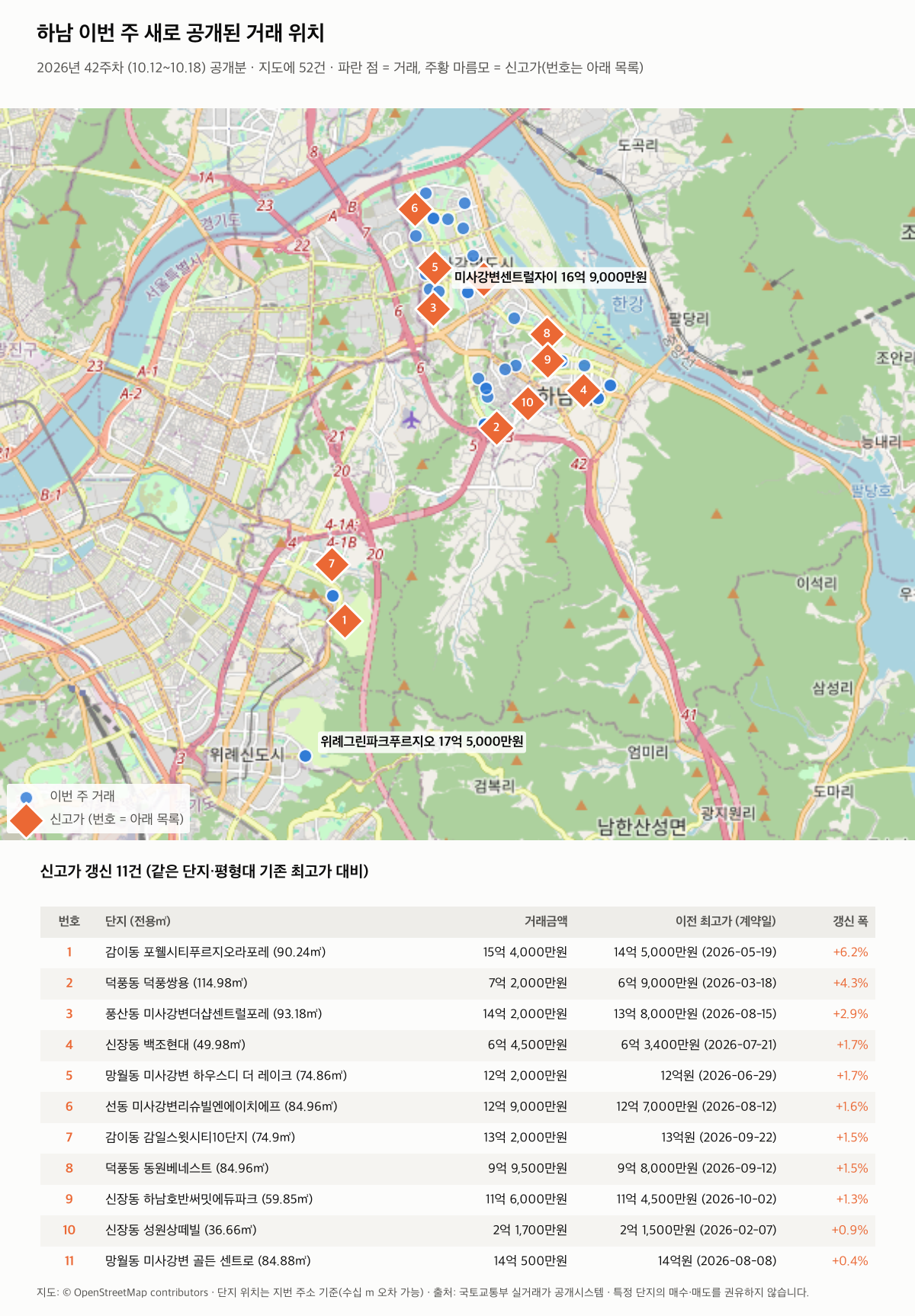The width and height of the screenshot is (915, 1316).
Task: Click the 갱신 폭 column header
Action: [850, 921]
